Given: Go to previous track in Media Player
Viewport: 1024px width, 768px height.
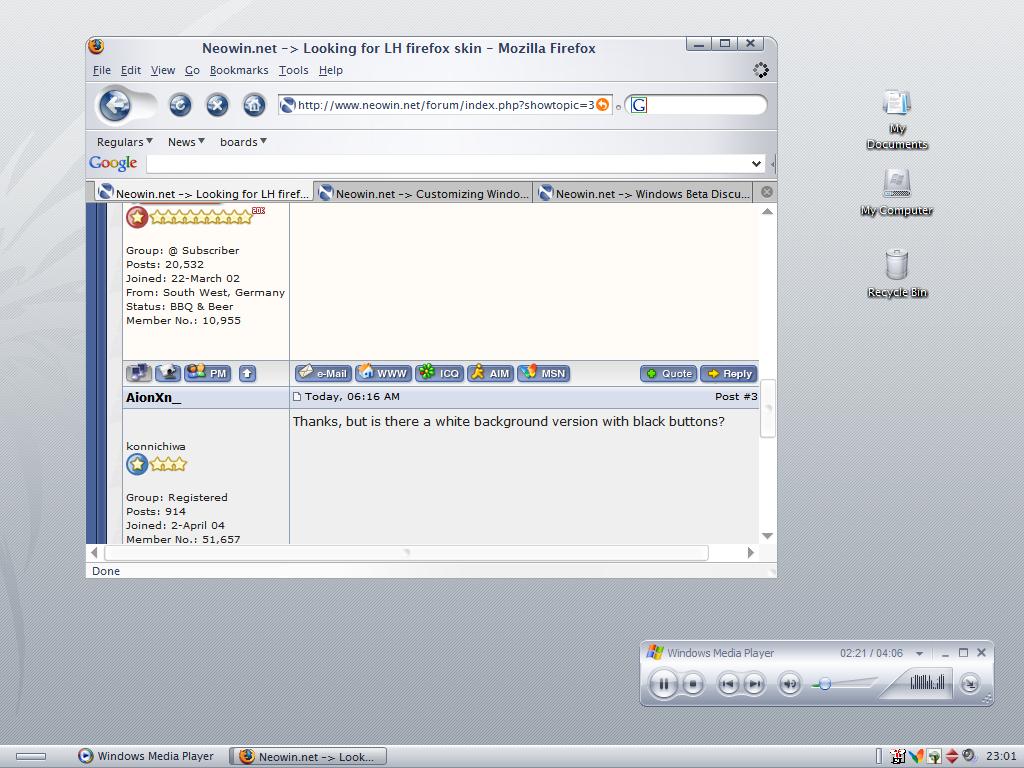Looking at the screenshot, I should (x=728, y=684).
